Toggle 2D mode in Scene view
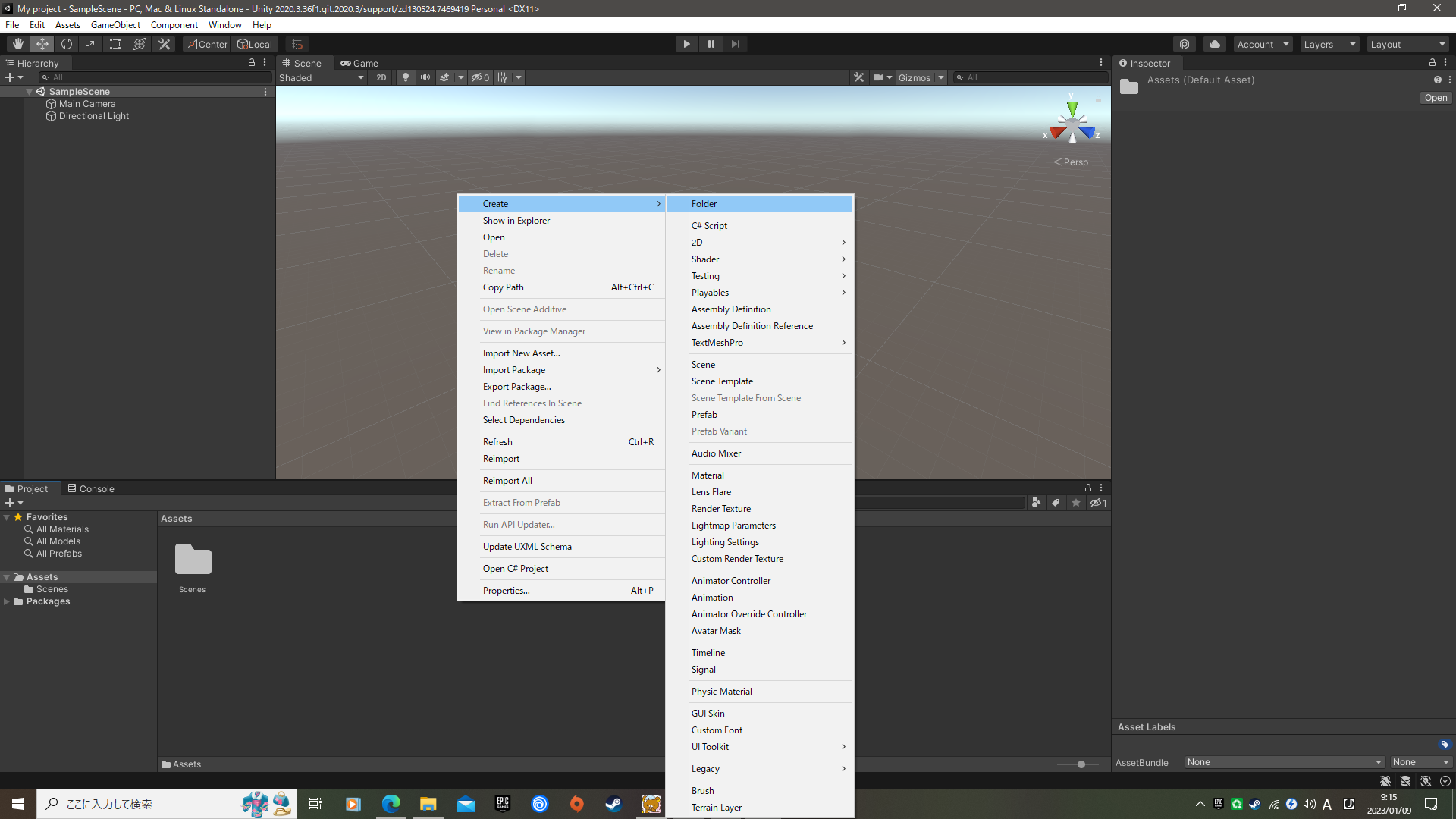 381,77
